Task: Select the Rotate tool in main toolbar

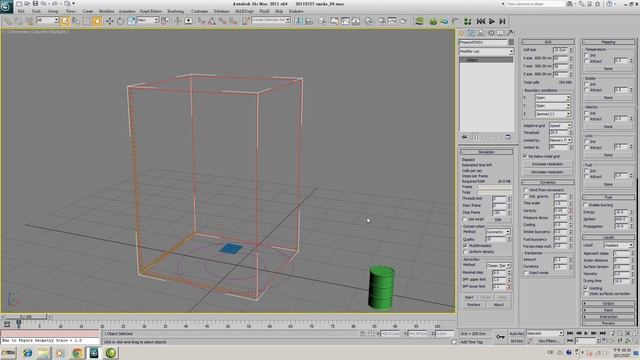Action: (x=120, y=21)
